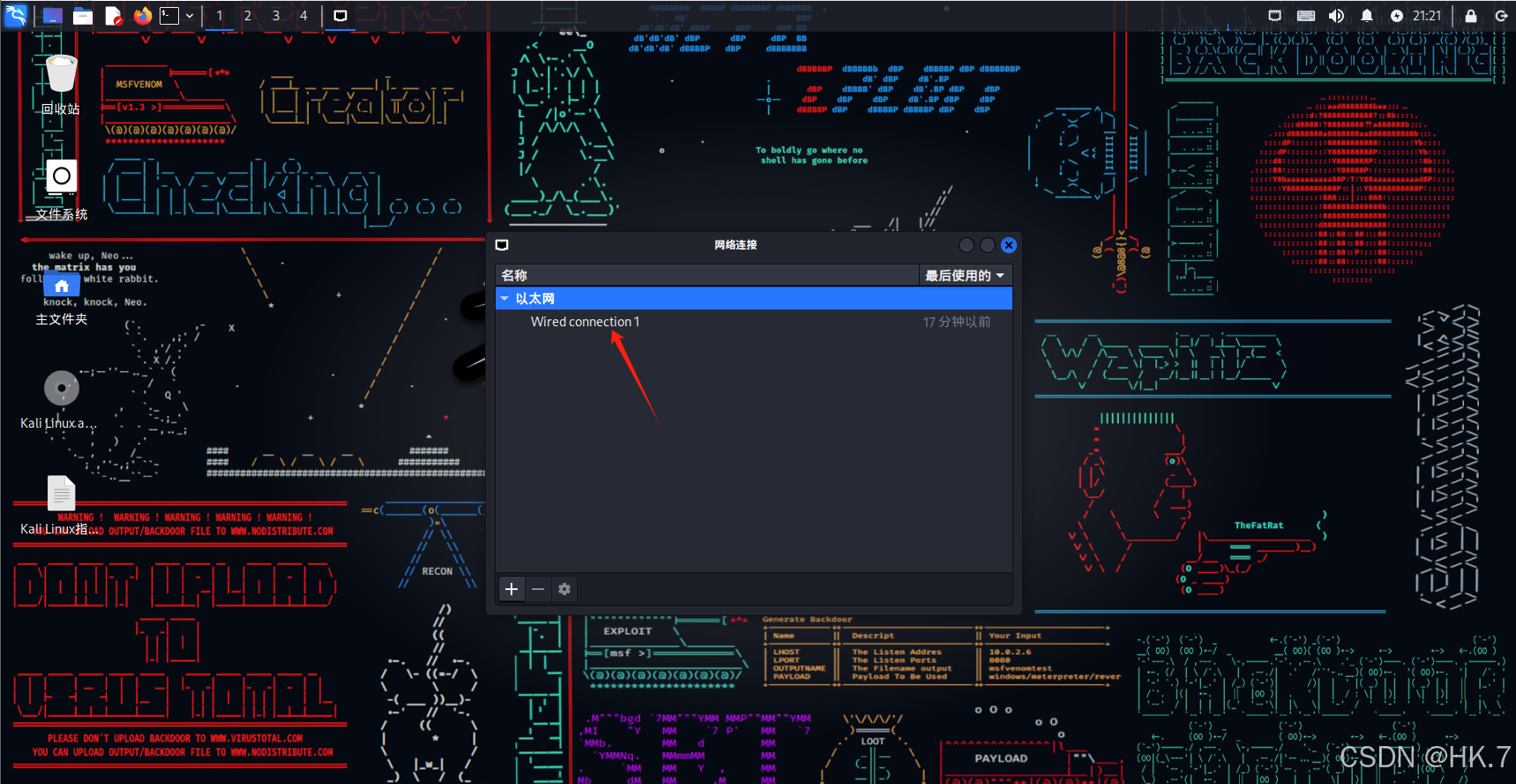Open the power manager tray icon

[x=1397, y=16]
